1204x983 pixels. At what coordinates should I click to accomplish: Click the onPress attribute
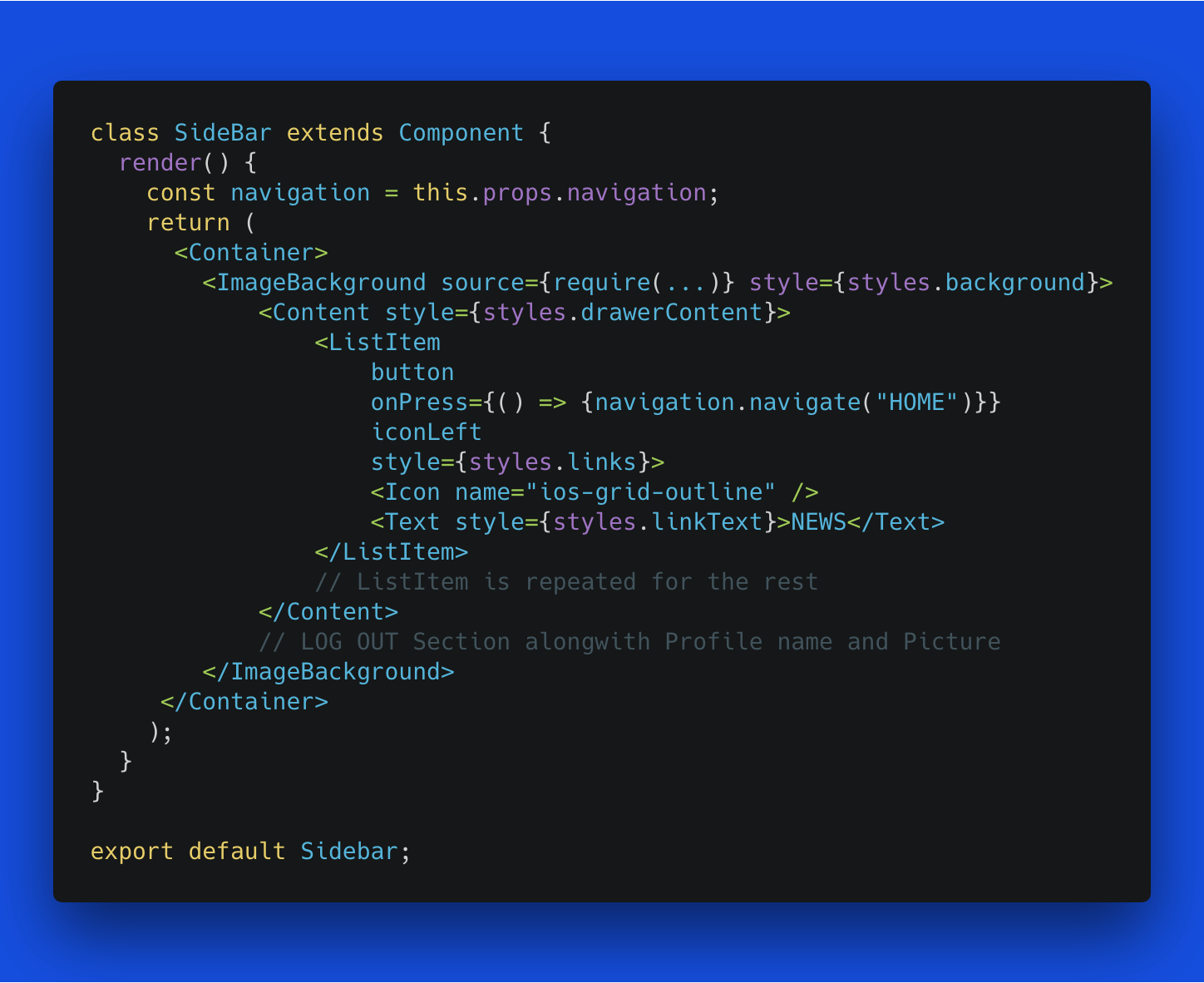[x=419, y=403]
